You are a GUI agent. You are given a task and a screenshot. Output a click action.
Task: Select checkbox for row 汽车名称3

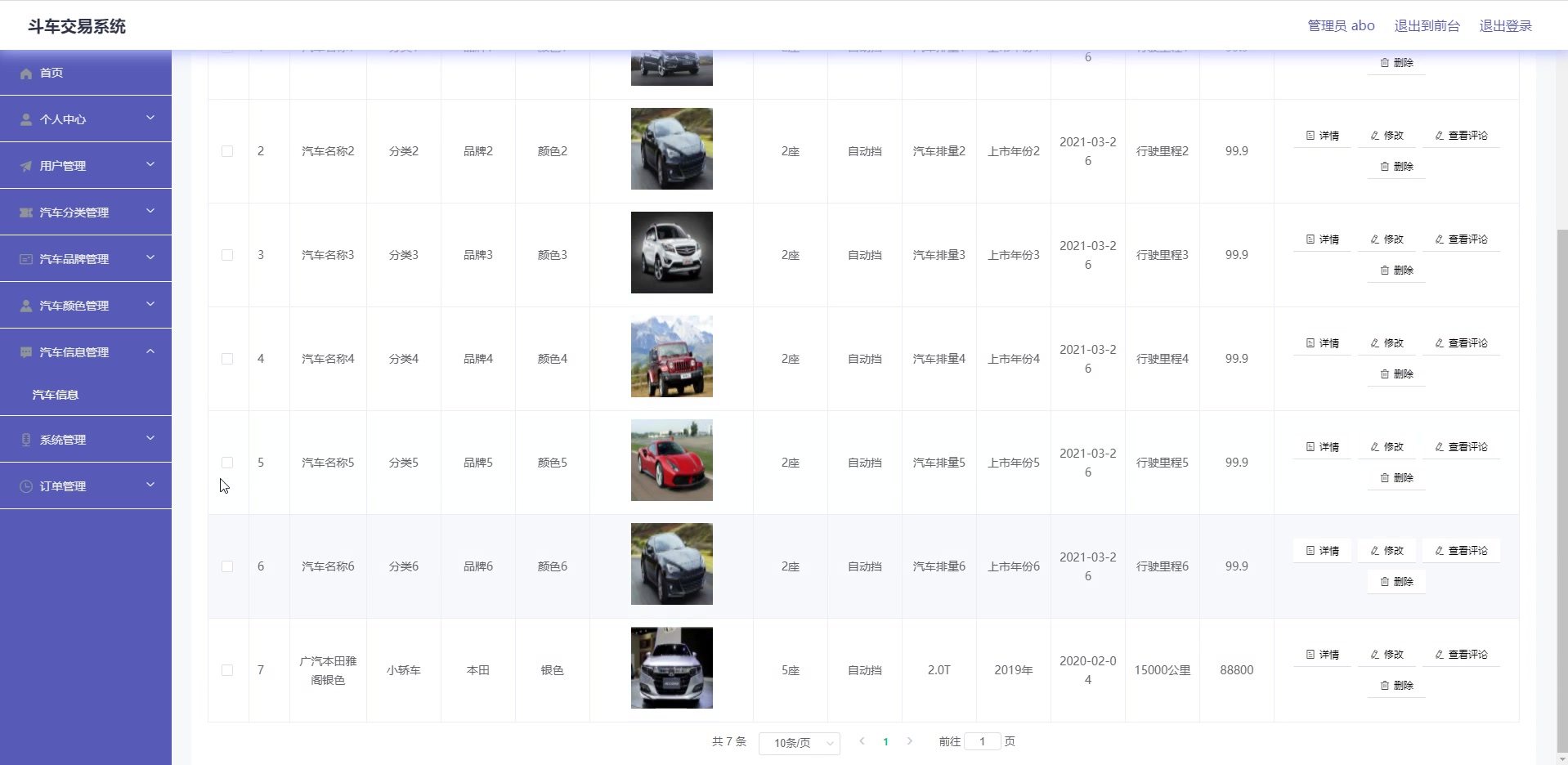[227, 255]
